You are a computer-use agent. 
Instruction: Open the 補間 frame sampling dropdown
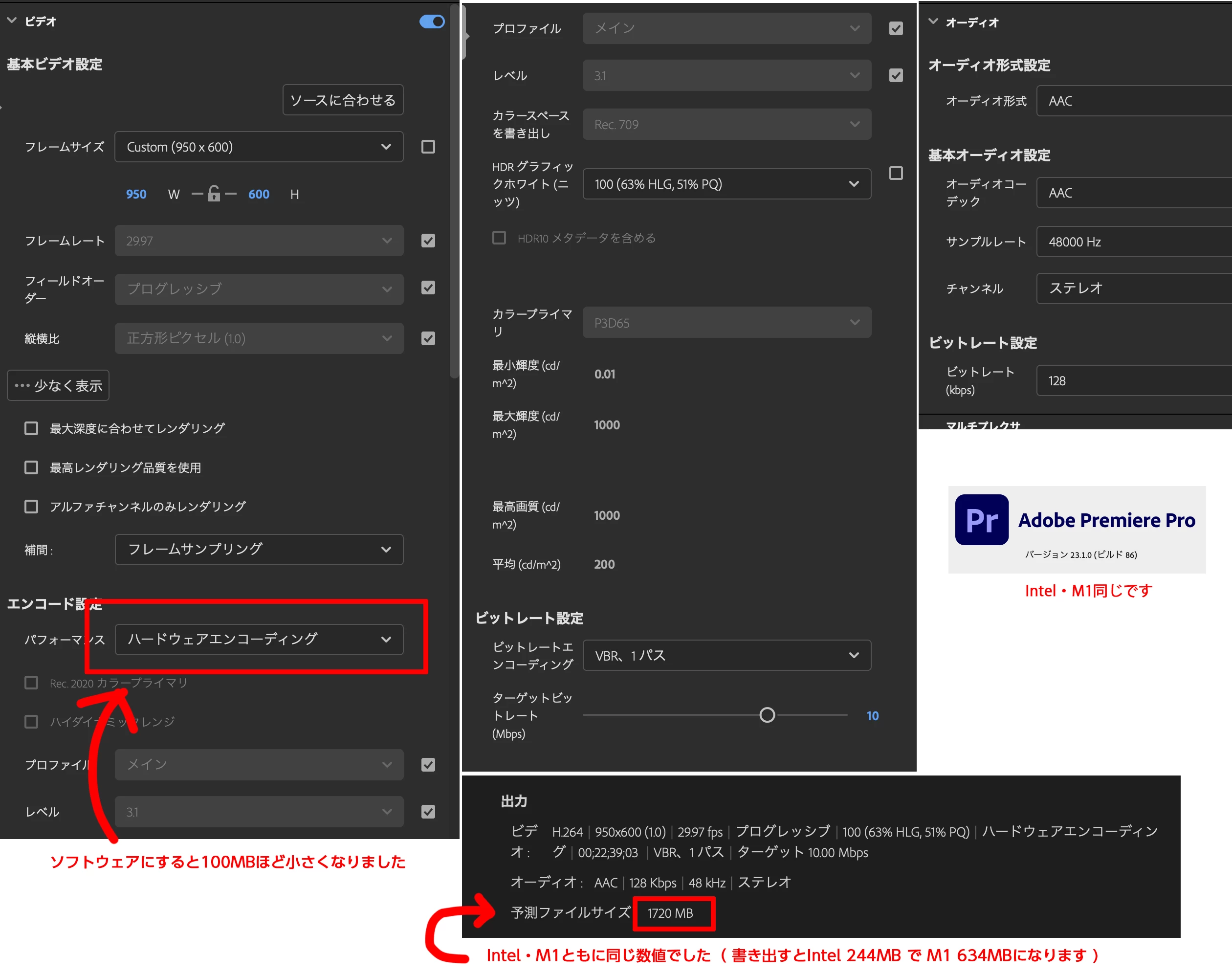click(259, 549)
